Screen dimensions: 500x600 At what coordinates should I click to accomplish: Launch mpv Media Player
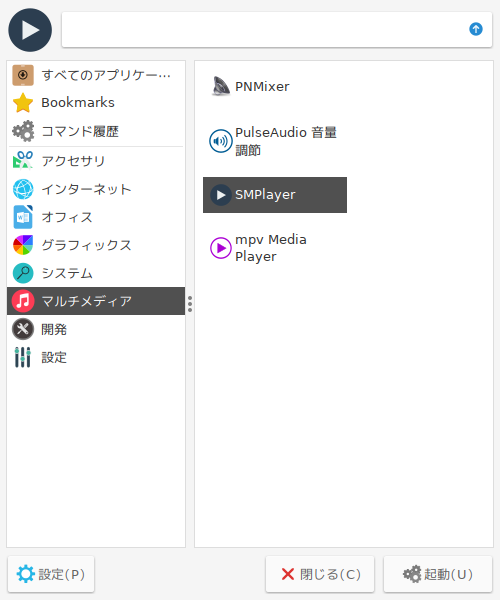(x=275, y=248)
